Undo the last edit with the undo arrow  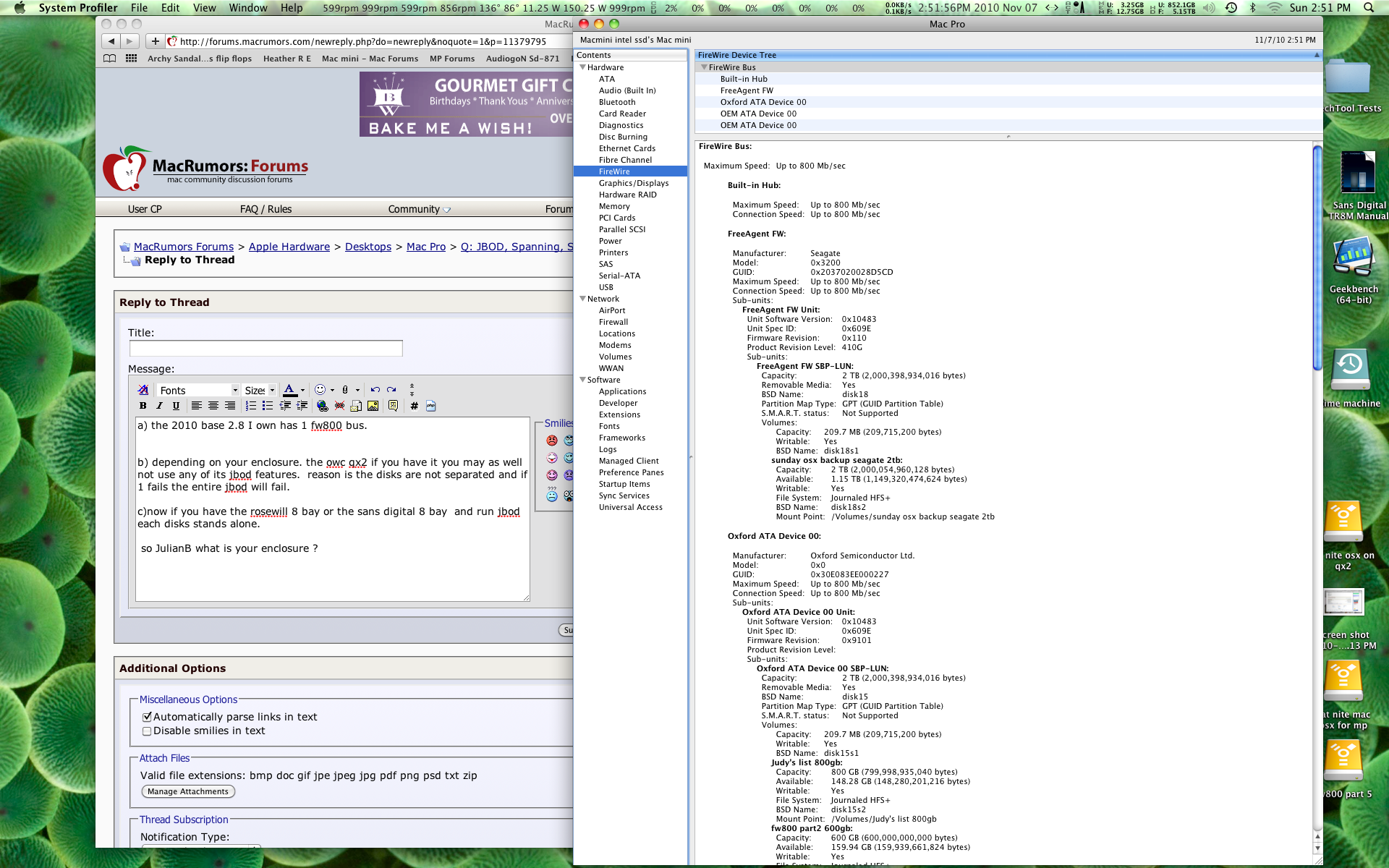[x=374, y=390]
